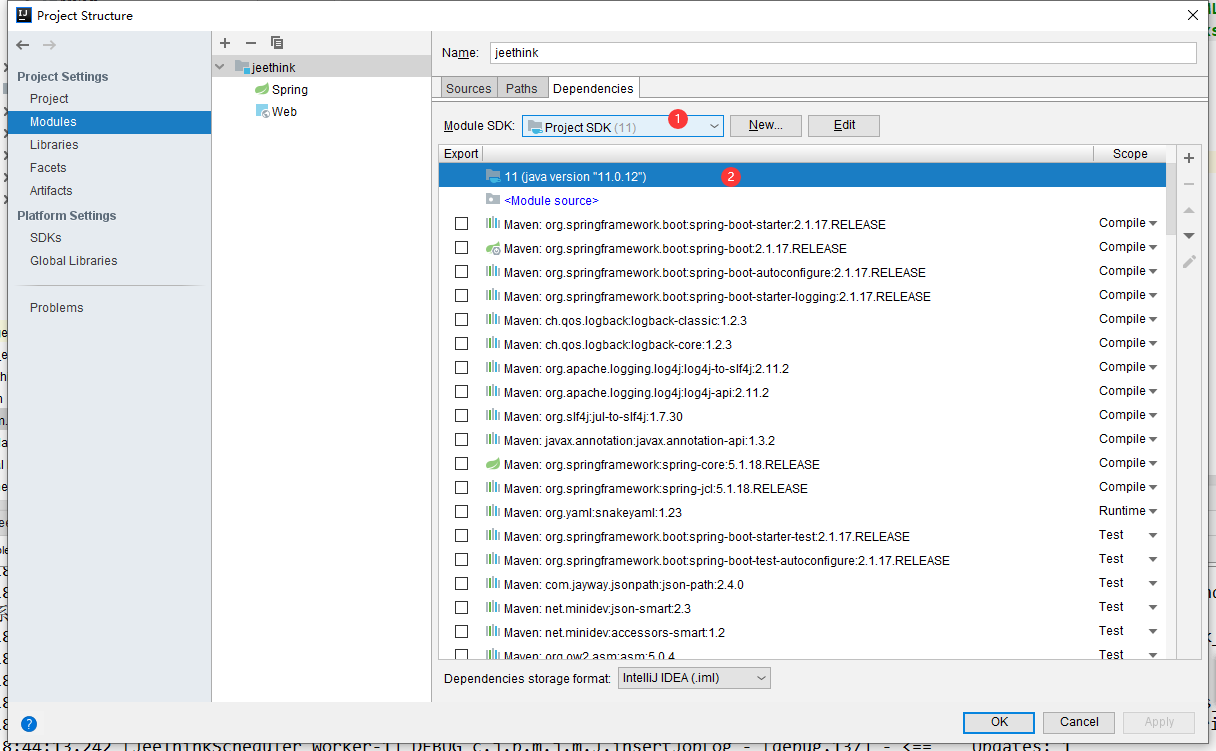This screenshot has width=1216, height=751.
Task: Click the folder icon next to Module source
Action: coord(493,200)
